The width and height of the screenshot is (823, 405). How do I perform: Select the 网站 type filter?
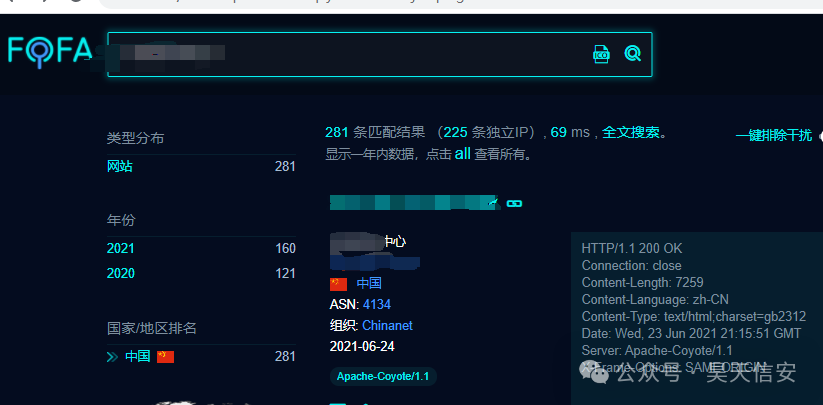pos(120,166)
